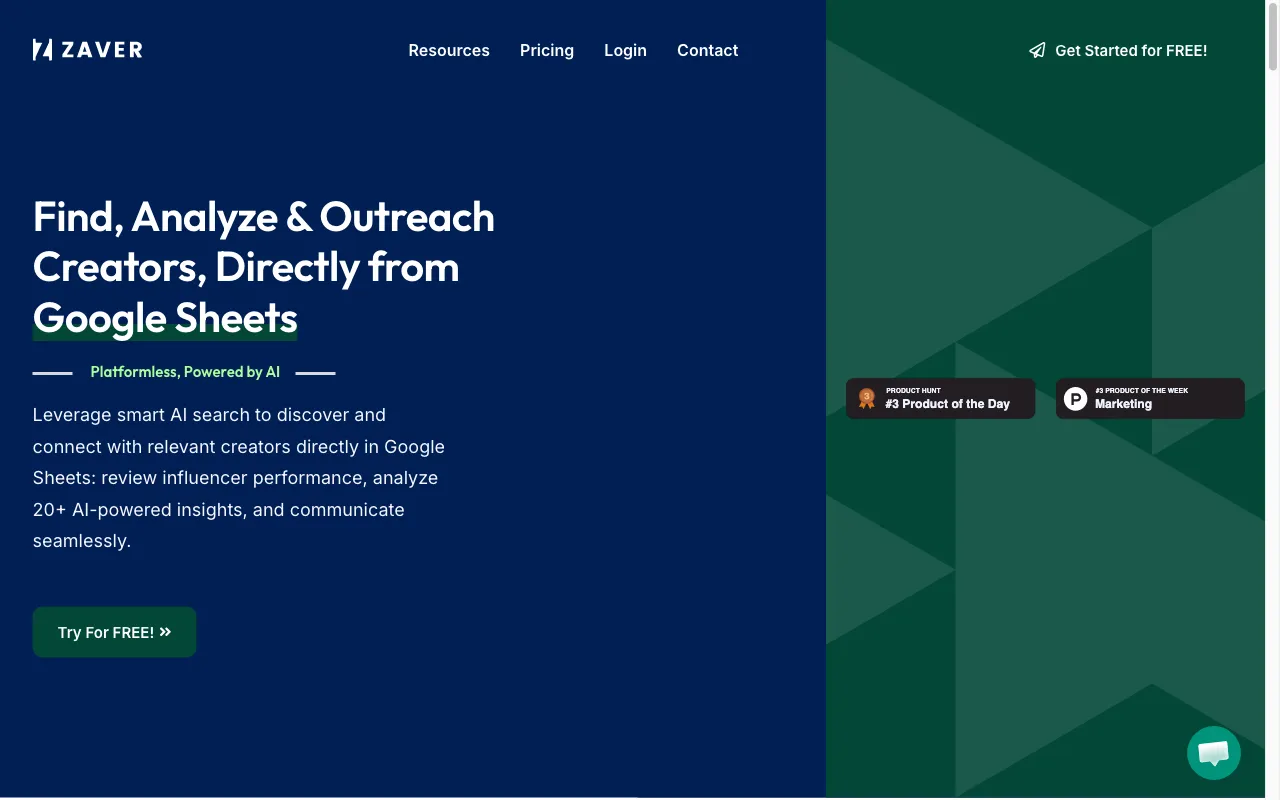Open the chat widget bubble

tap(1214, 753)
